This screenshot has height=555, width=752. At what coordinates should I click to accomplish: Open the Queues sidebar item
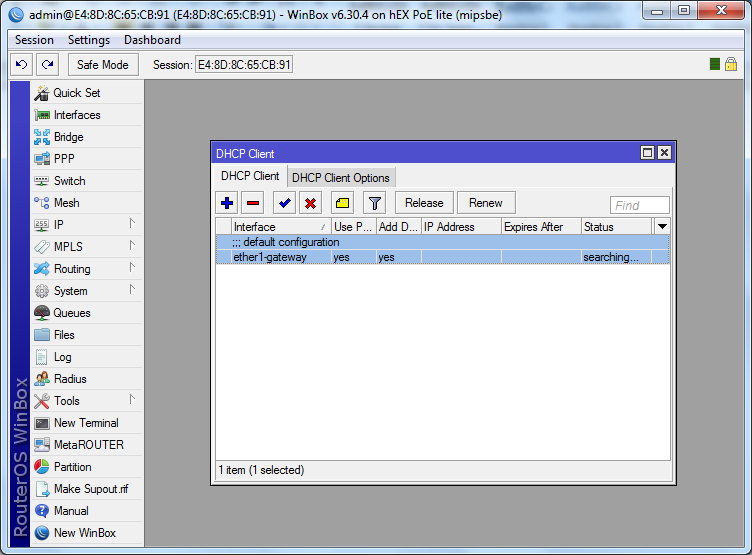pos(87,313)
